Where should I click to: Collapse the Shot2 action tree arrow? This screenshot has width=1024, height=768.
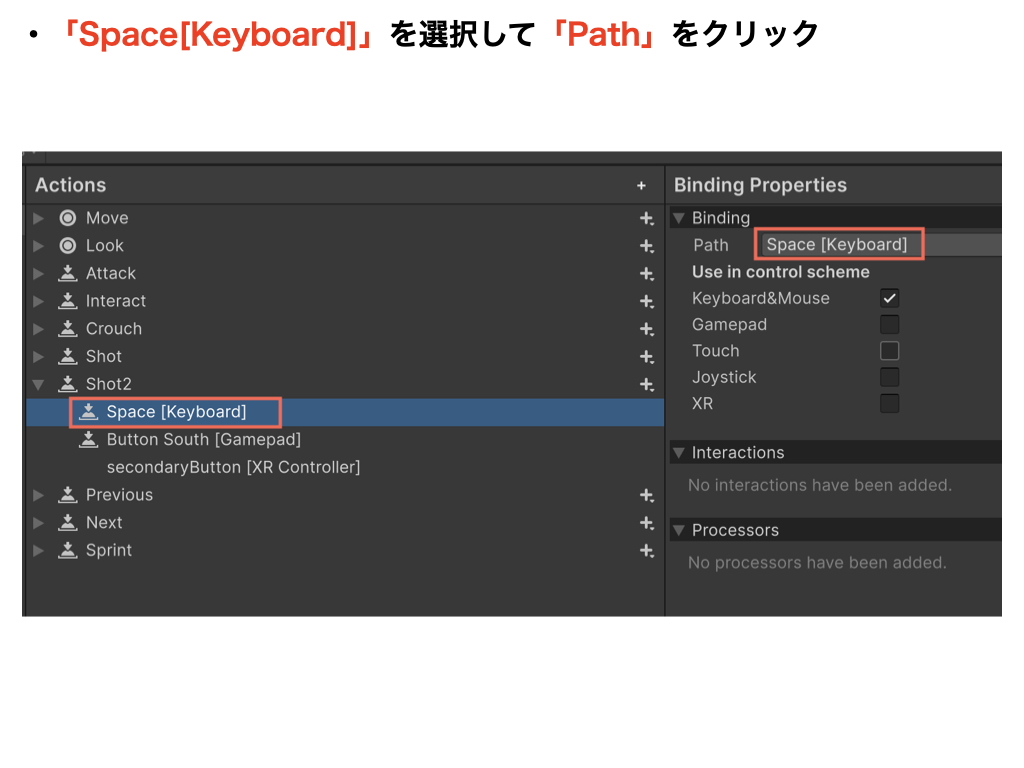coord(39,384)
